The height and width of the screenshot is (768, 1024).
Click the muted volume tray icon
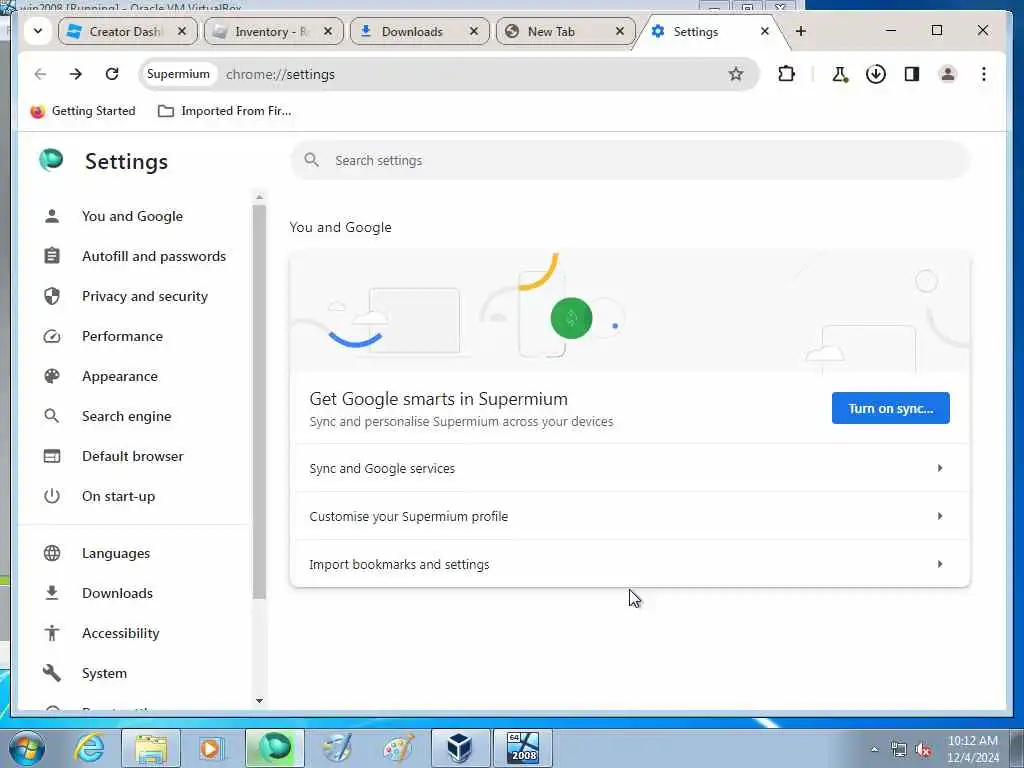click(923, 750)
